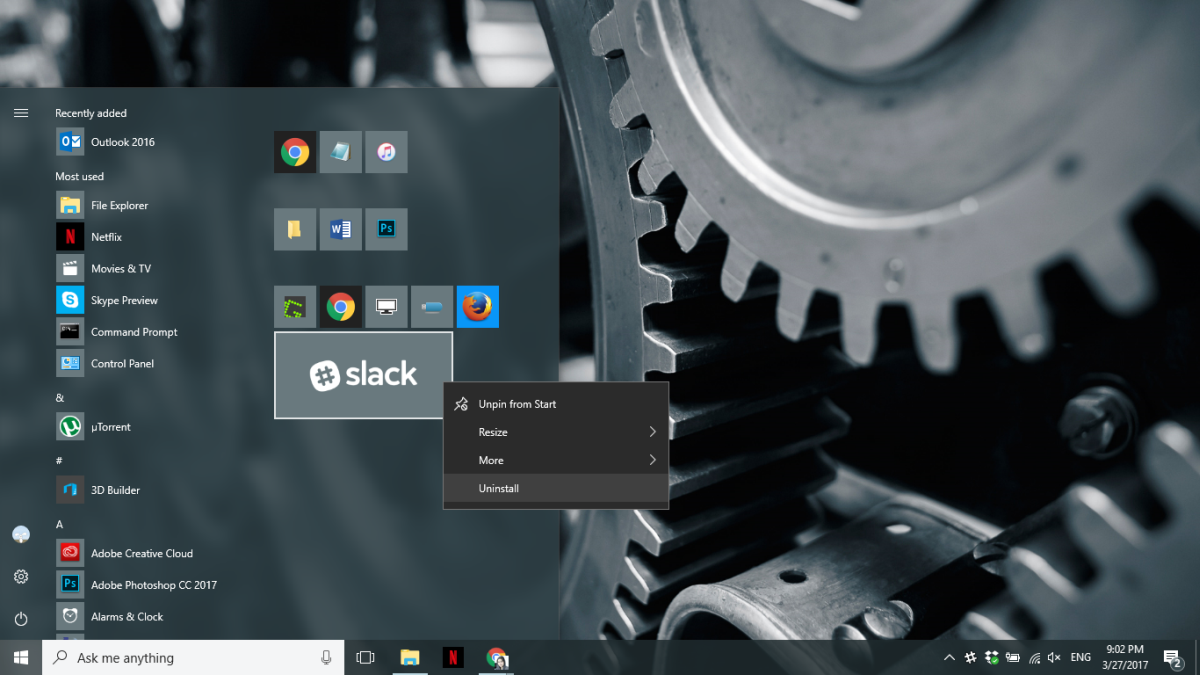
Task: Open Netflix from the taskbar
Action: [x=453, y=658]
